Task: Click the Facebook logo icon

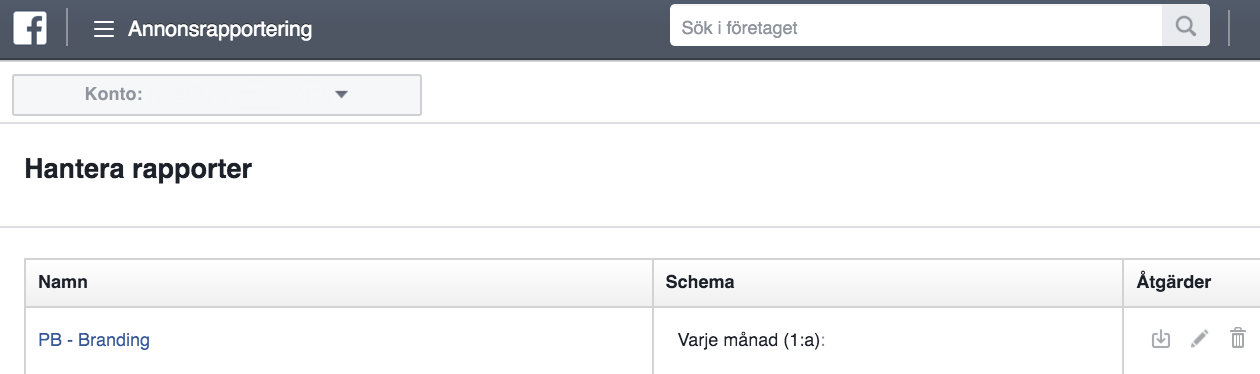Action: click(x=30, y=28)
